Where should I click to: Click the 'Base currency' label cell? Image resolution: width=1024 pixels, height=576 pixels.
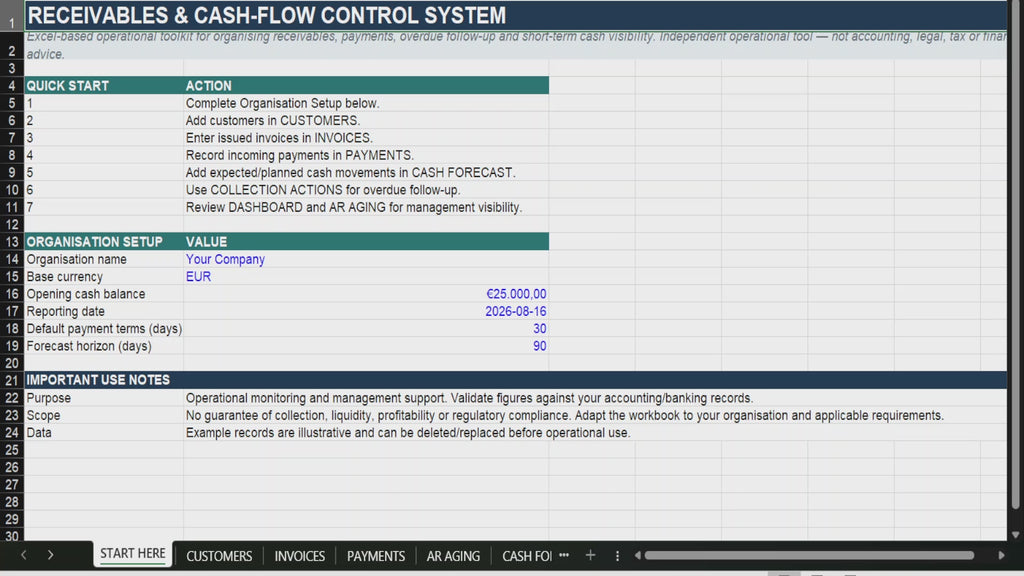pyautogui.click(x=104, y=276)
